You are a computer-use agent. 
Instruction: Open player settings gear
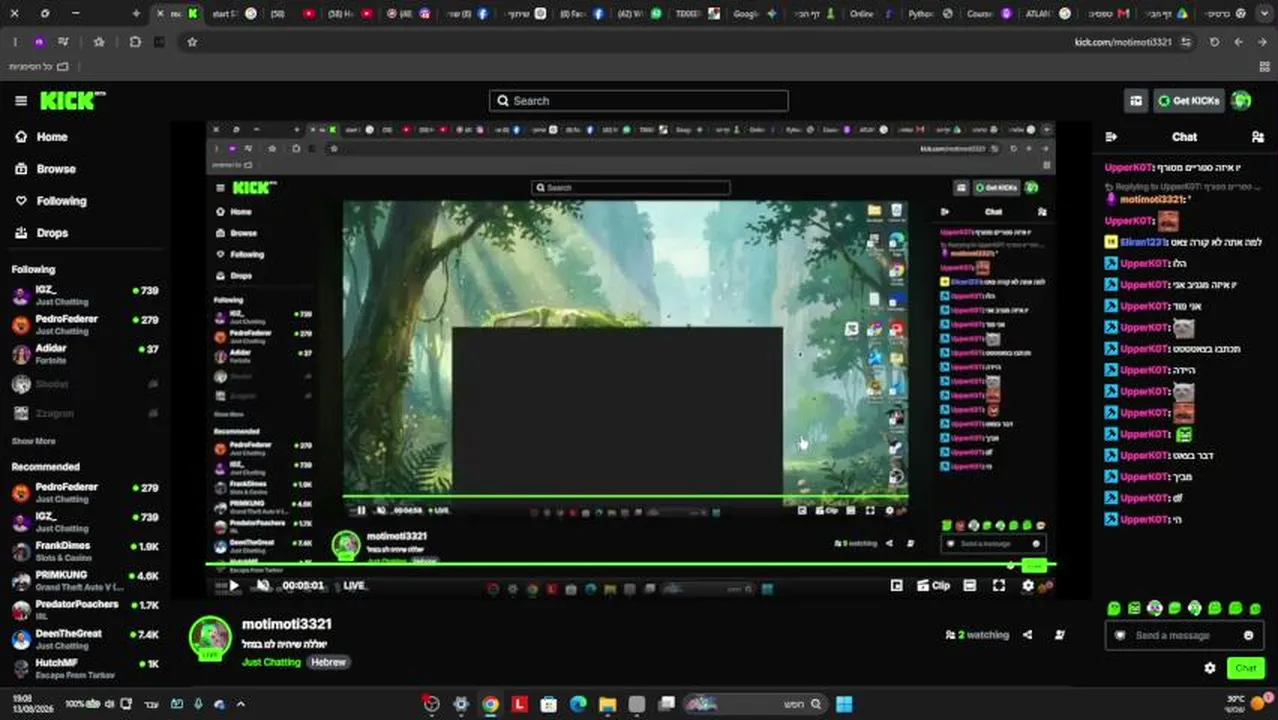click(1027, 586)
